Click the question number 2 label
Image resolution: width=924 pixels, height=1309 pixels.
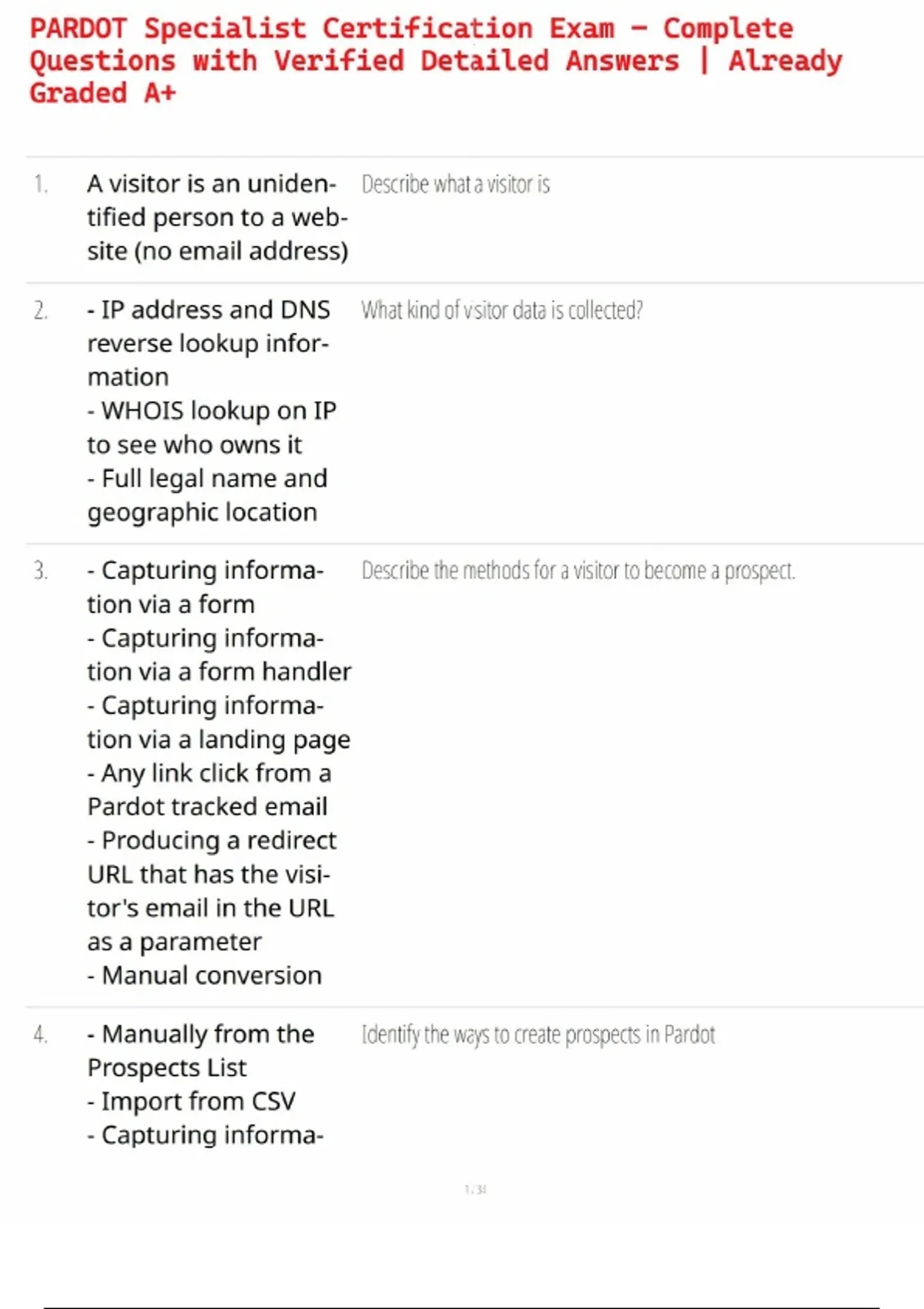(41, 310)
